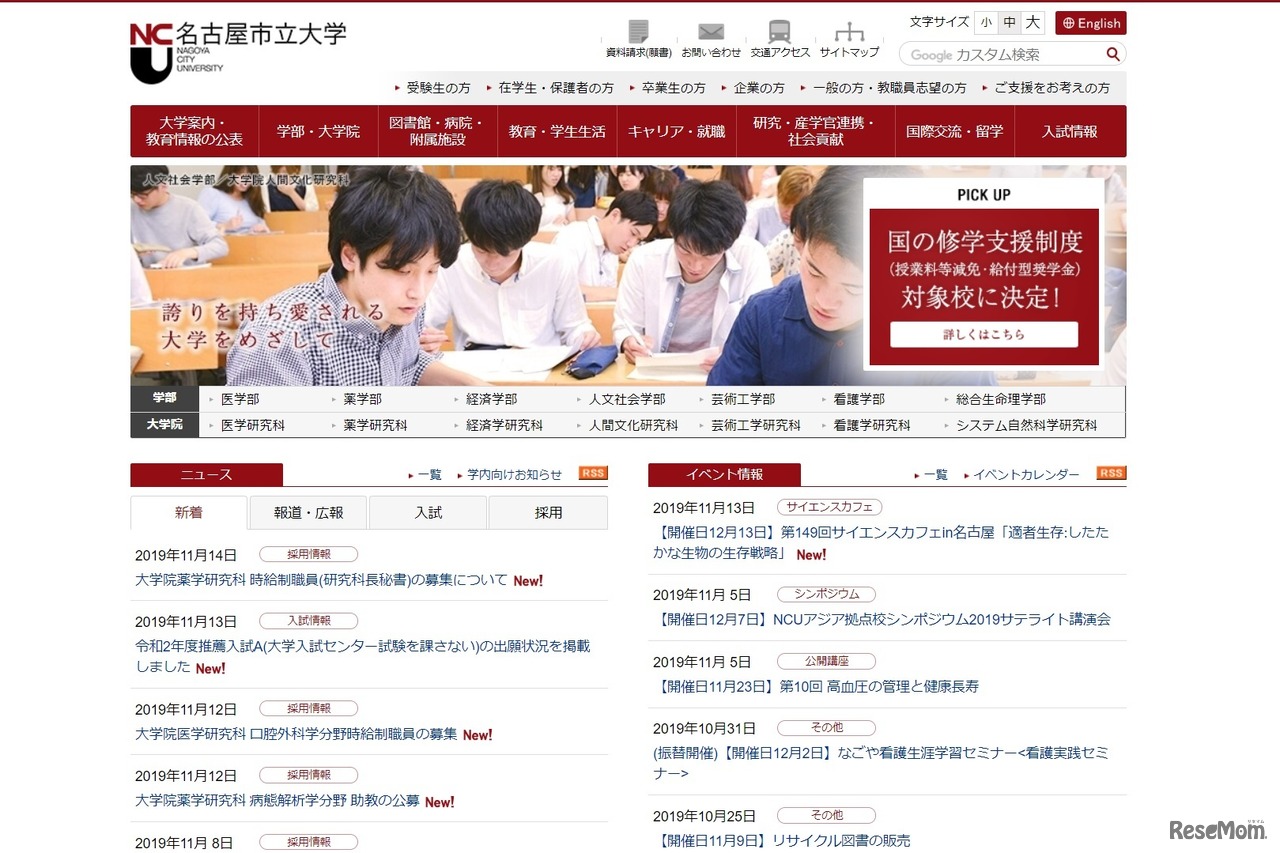Screen dimensions: 1280x853
Task: Expand the 学部・大学院 navigation menu
Action: [x=319, y=131]
